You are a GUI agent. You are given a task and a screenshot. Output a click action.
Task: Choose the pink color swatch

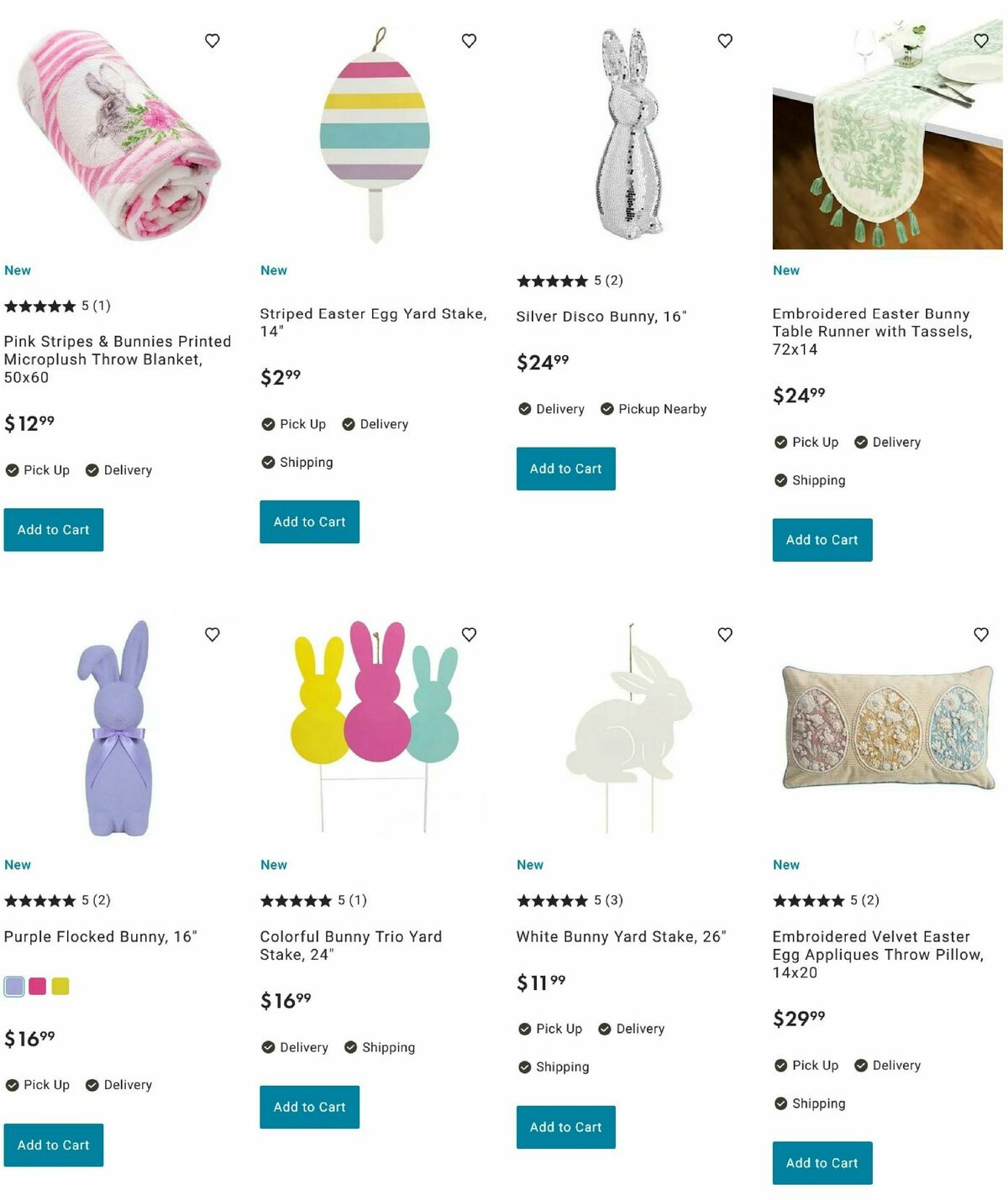[x=37, y=986]
